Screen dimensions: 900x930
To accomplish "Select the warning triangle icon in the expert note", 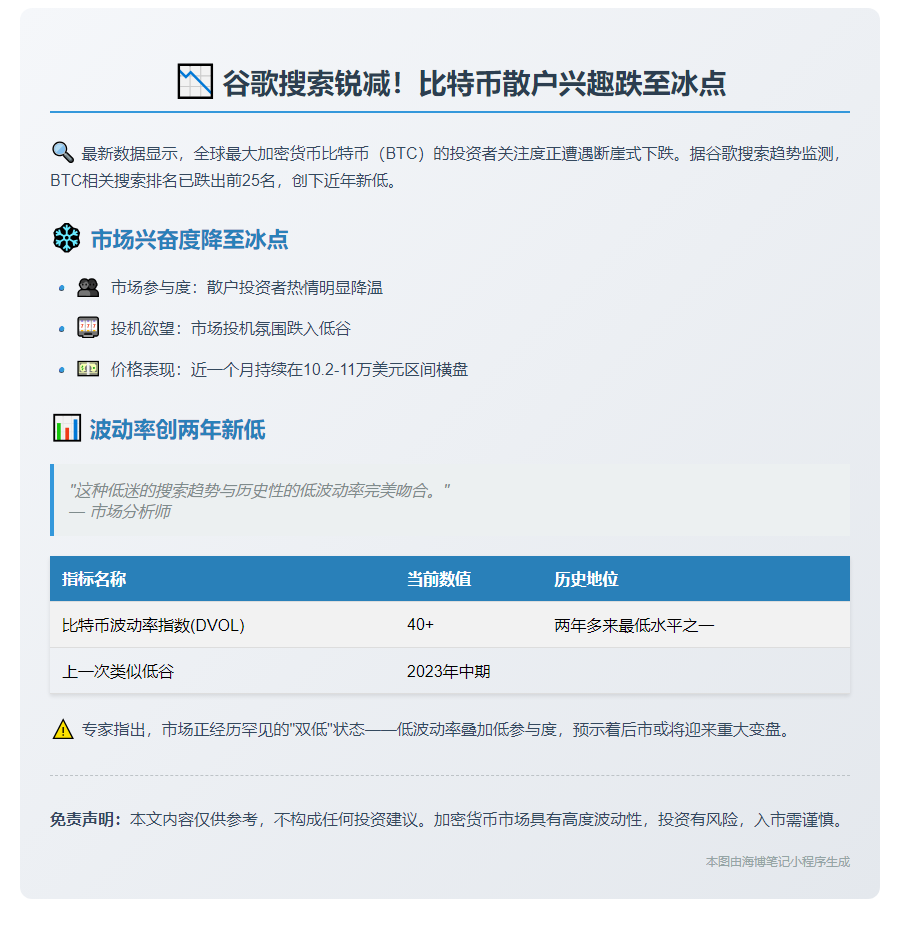I will coord(62,731).
